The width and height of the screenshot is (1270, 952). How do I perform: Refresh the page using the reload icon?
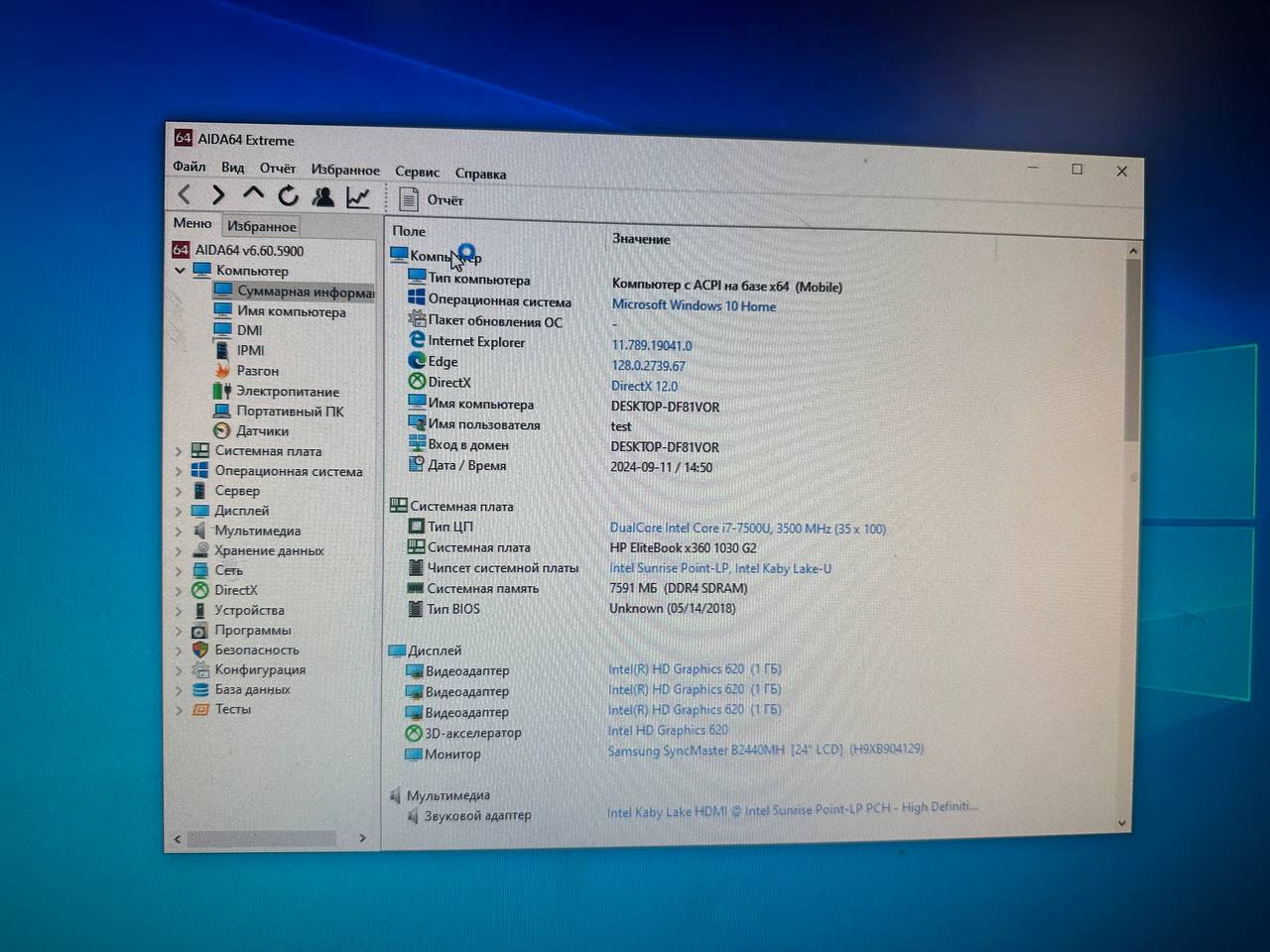[x=288, y=196]
